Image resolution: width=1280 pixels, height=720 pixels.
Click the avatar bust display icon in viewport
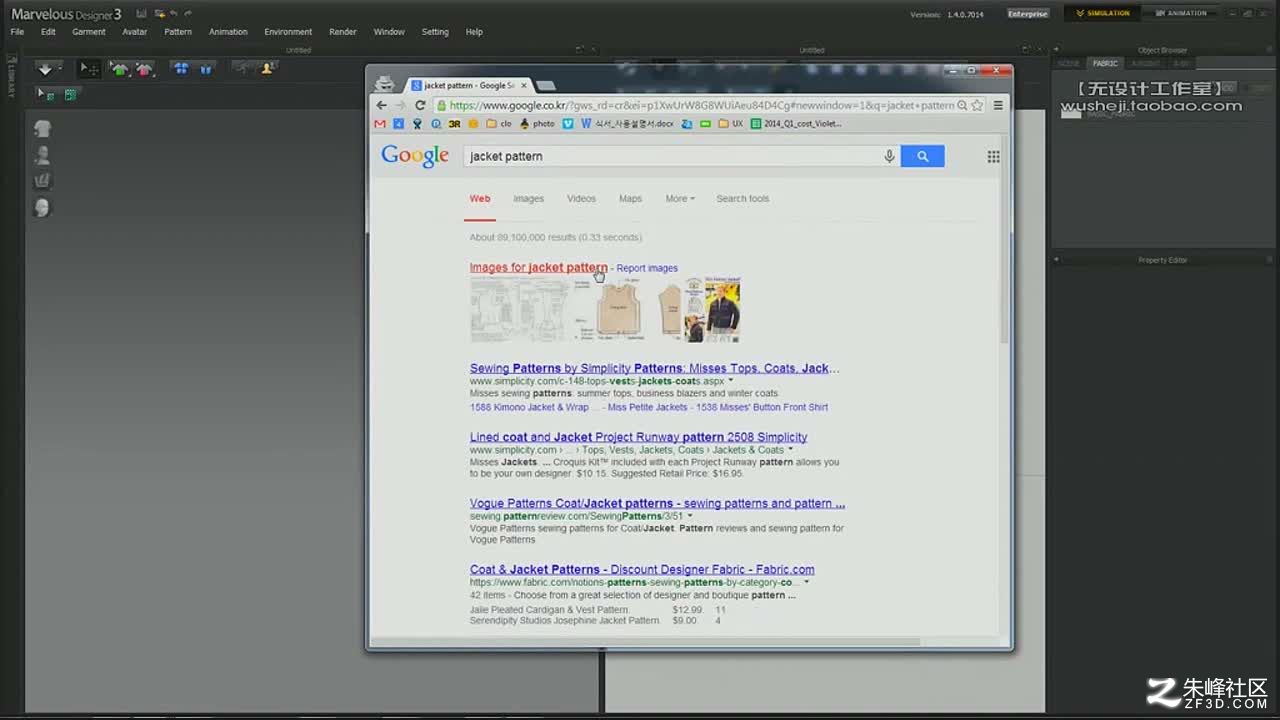pos(43,155)
